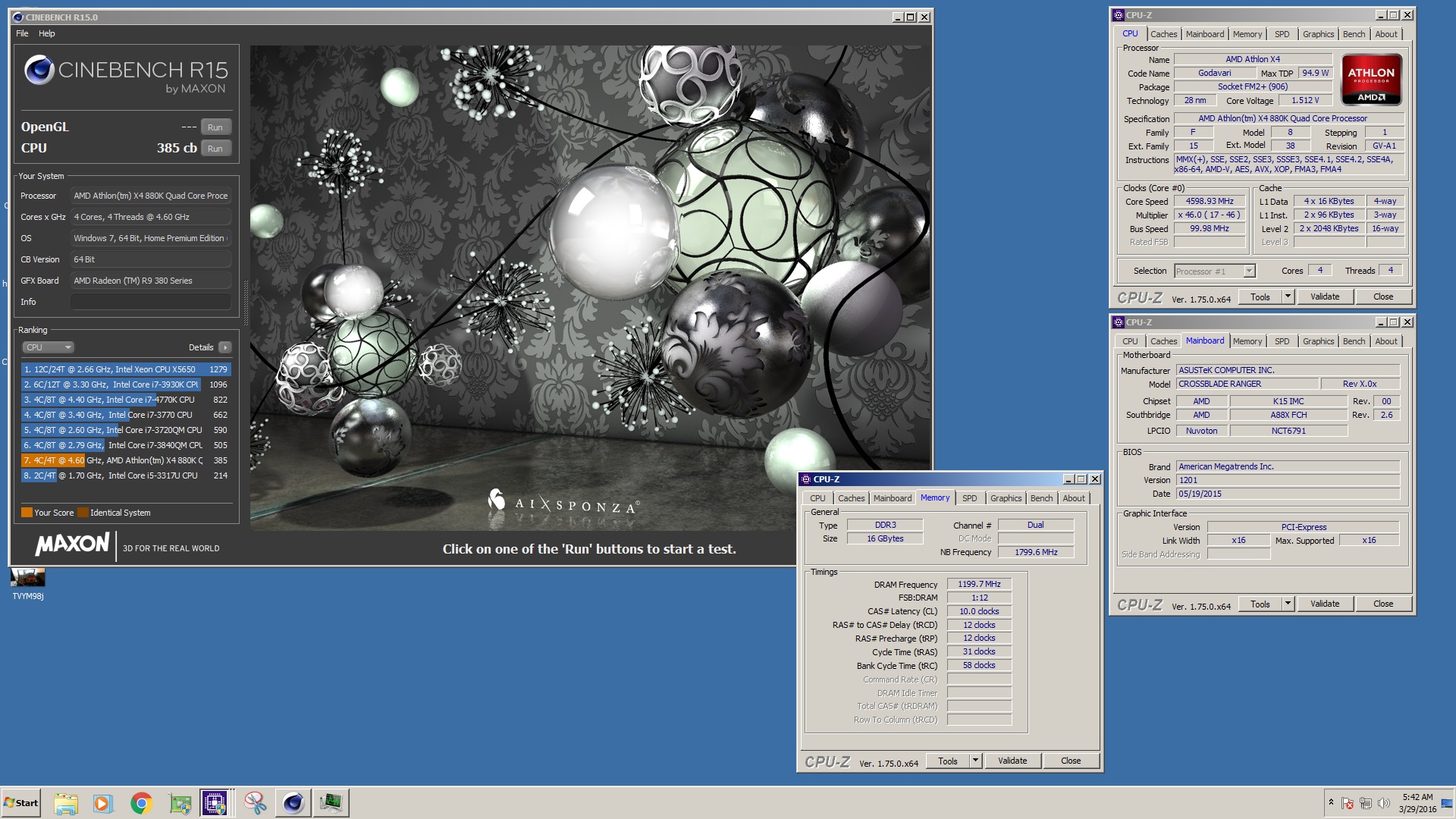The height and width of the screenshot is (819, 1456).
Task: Select the Athlon X4 880K ranking row
Action: coord(126,460)
